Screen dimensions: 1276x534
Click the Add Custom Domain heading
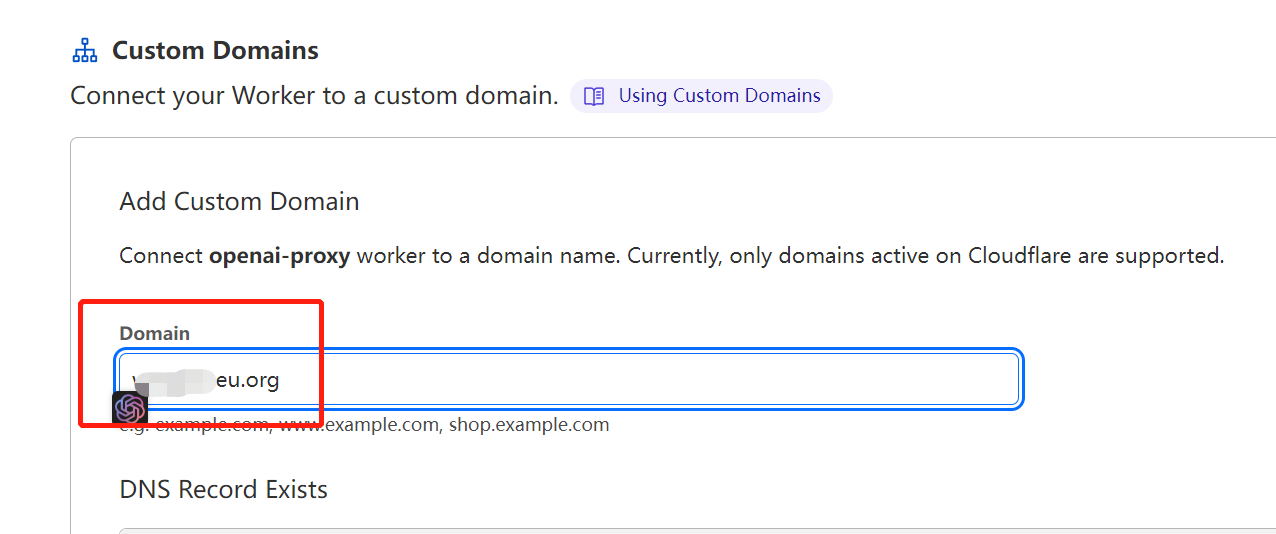(239, 201)
